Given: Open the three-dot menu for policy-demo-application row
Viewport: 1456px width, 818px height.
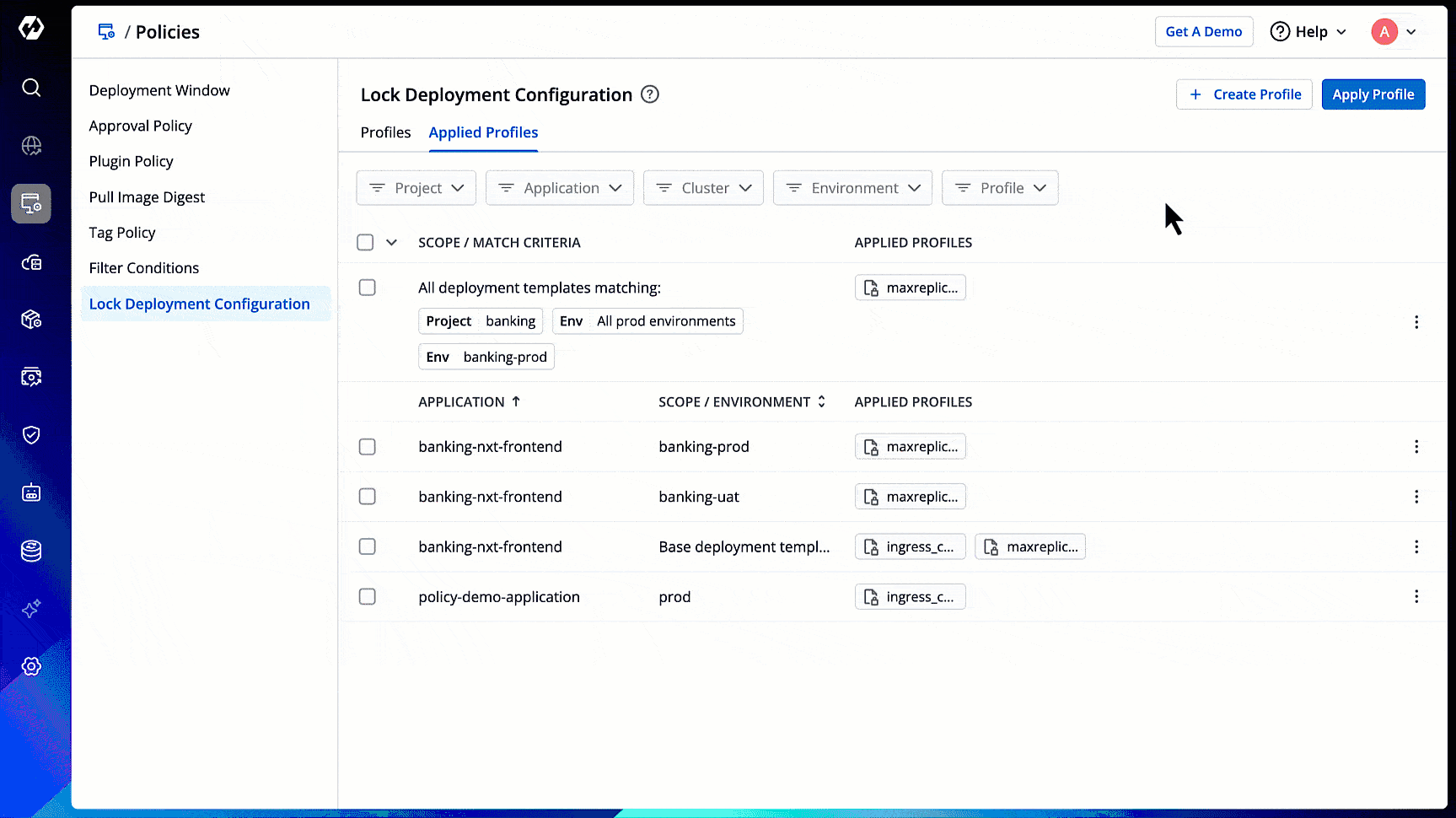Looking at the screenshot, I should [1416, 597].
